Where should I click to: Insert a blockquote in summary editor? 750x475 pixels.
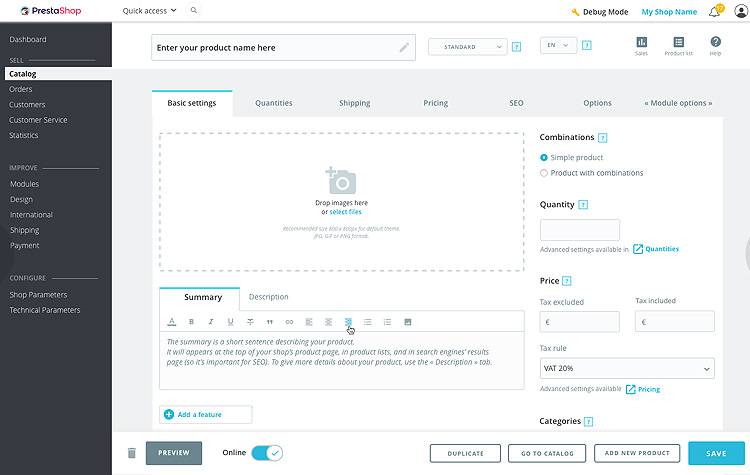270,322
